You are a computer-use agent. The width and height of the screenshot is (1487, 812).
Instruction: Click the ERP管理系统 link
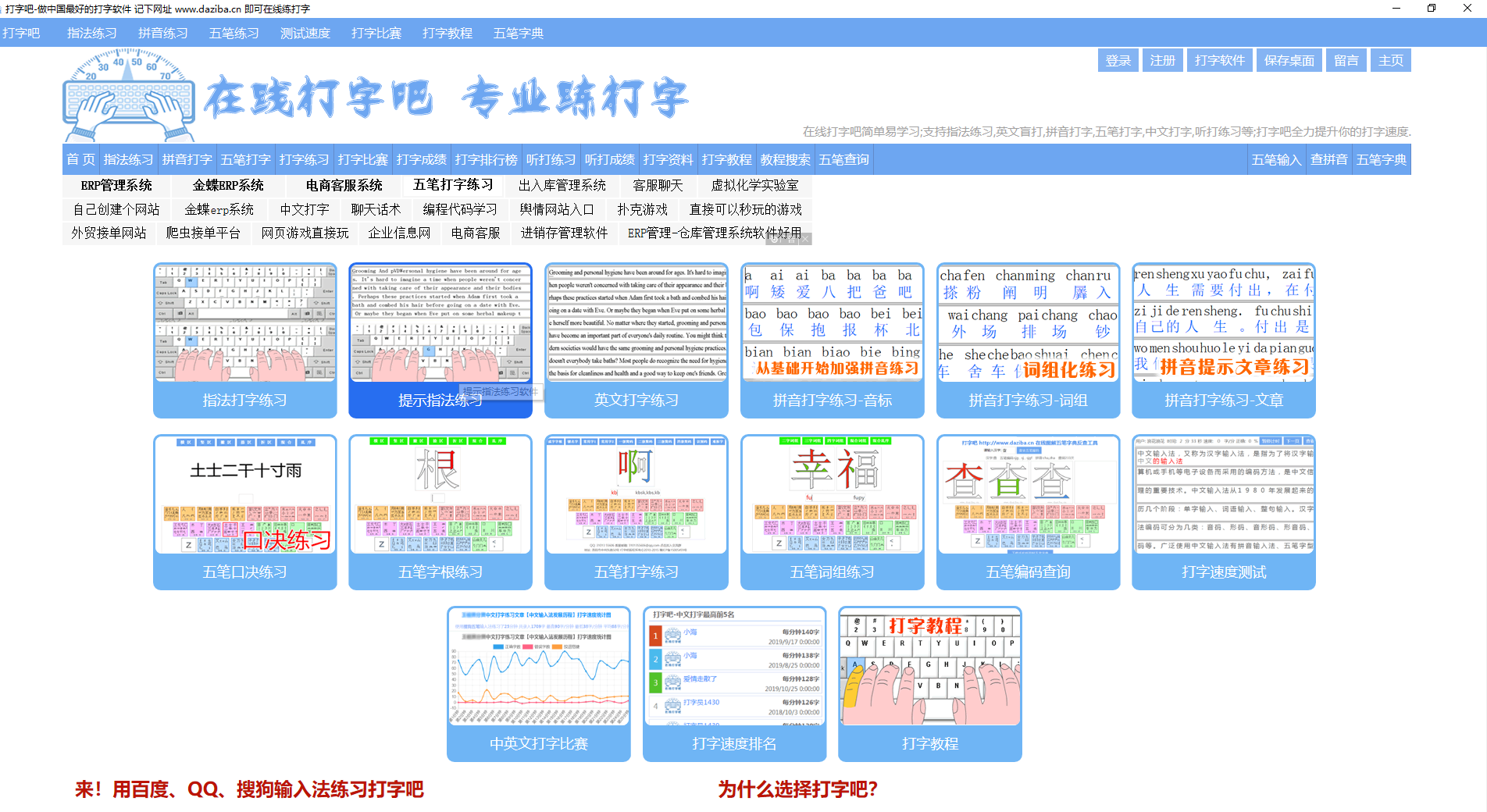coord(116,185)
